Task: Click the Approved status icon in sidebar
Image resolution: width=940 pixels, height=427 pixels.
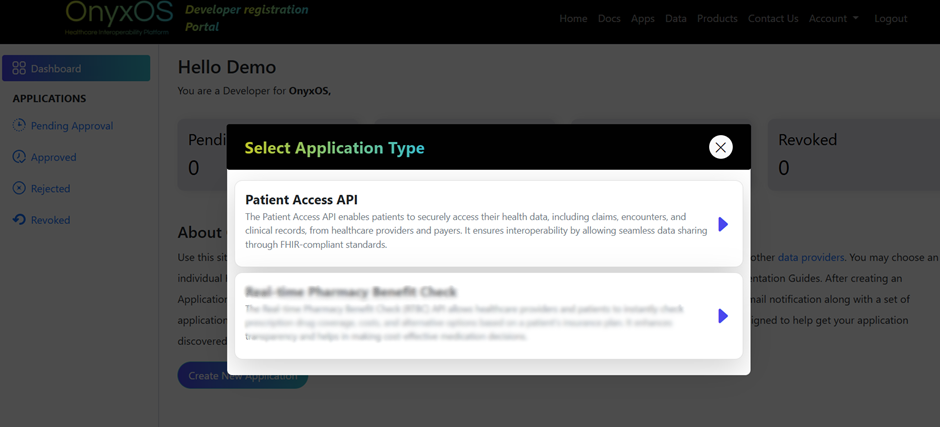Action: tap(19, 157)
